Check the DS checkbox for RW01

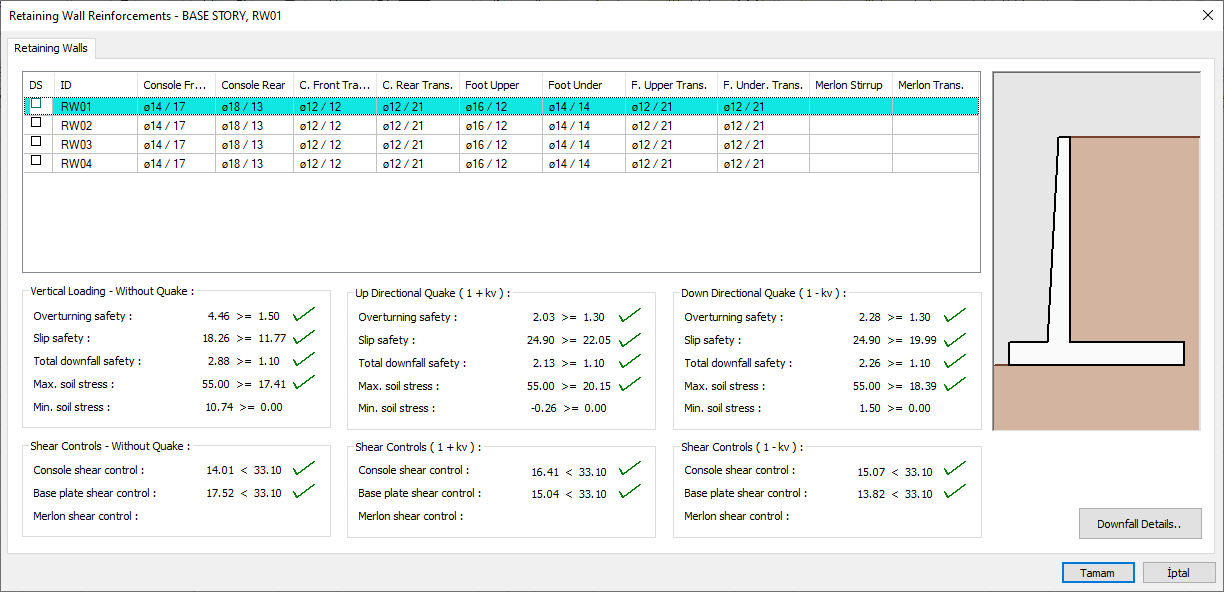[36, 104]
